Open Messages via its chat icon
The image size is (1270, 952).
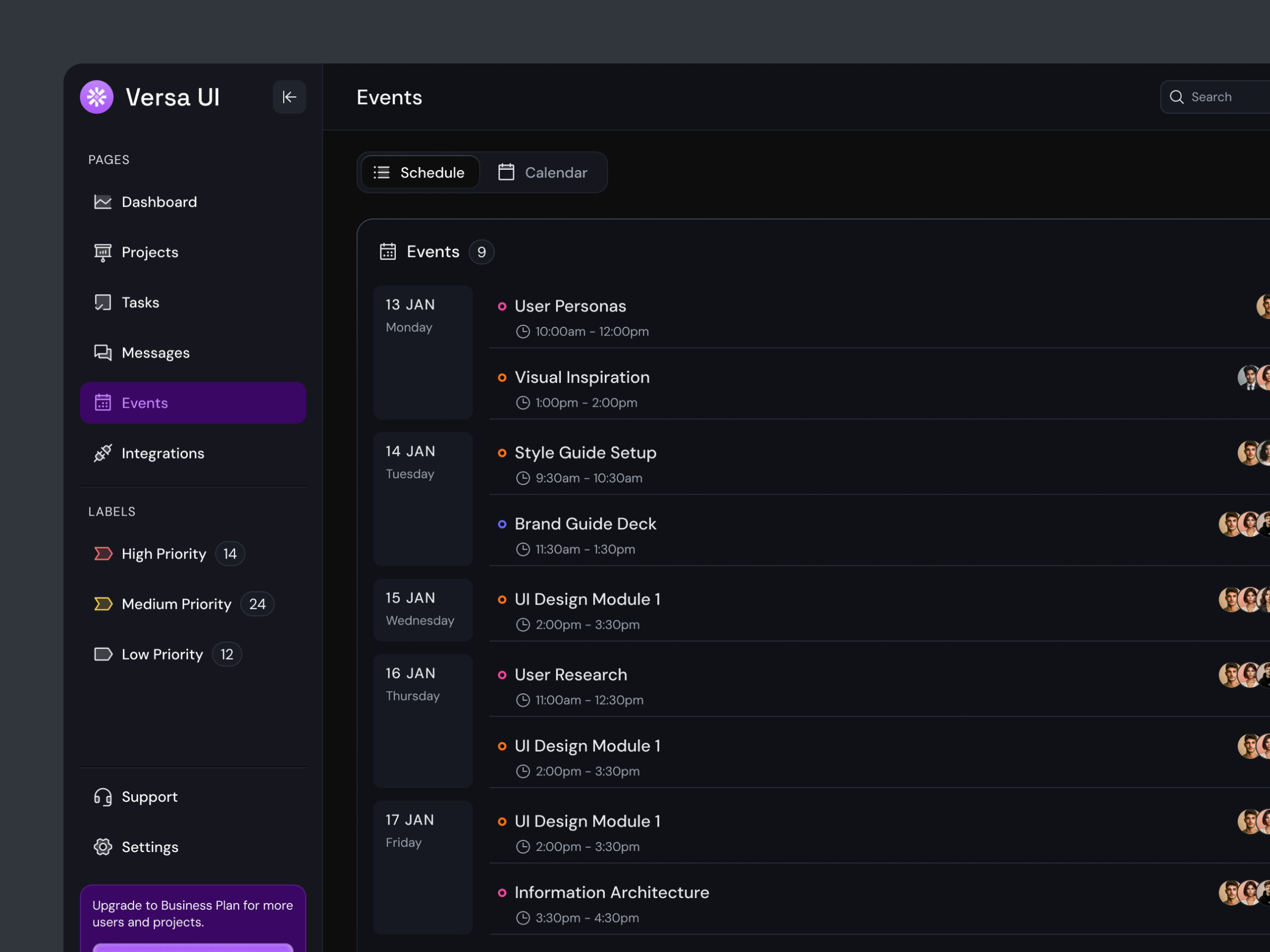pyautogui.click(x=102, y=352)
